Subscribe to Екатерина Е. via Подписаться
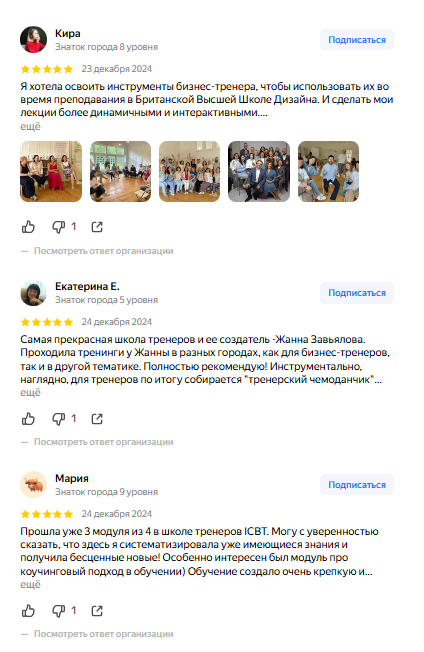The image size is (424, 652). point(357,293)
